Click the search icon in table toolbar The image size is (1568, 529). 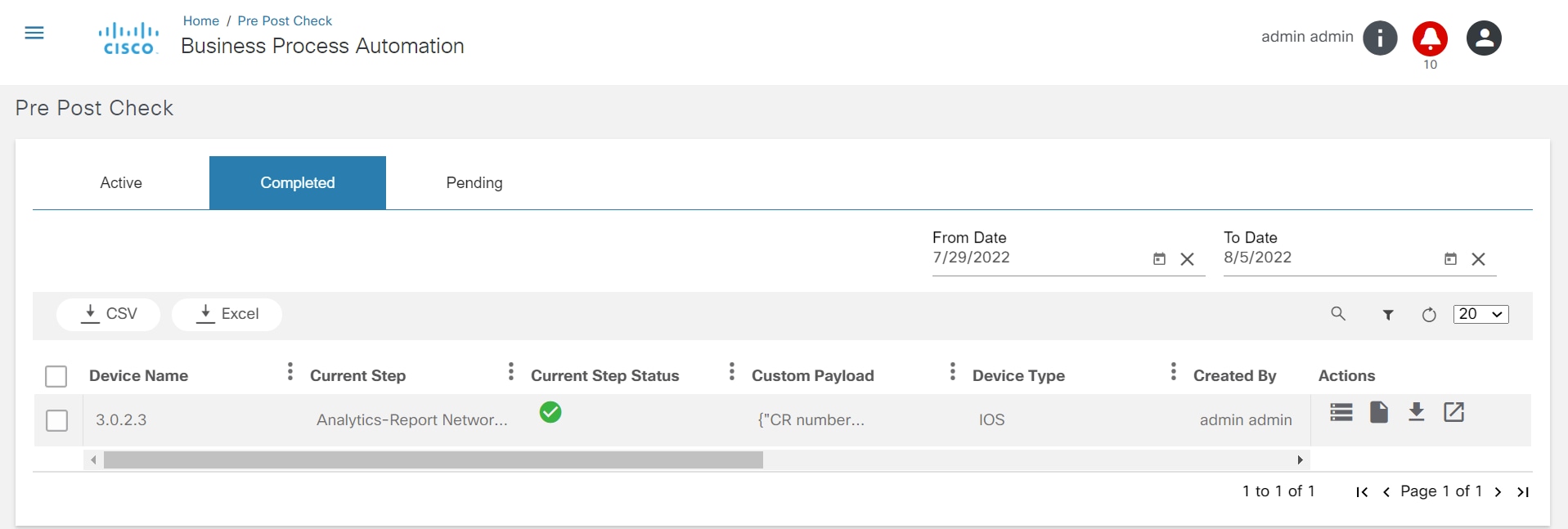pyautogui.click(x=1338, y=314)
